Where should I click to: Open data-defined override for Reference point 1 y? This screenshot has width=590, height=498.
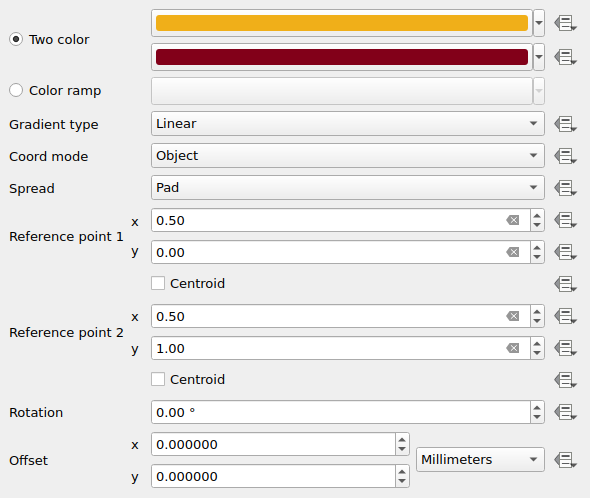click(565, 252)
